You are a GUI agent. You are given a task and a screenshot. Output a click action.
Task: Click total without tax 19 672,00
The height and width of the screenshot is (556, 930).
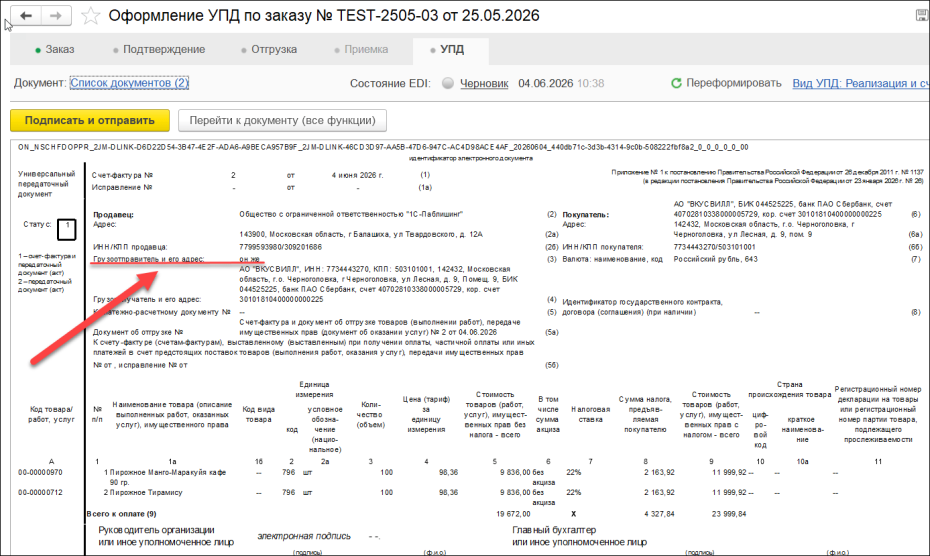[514, 514]
